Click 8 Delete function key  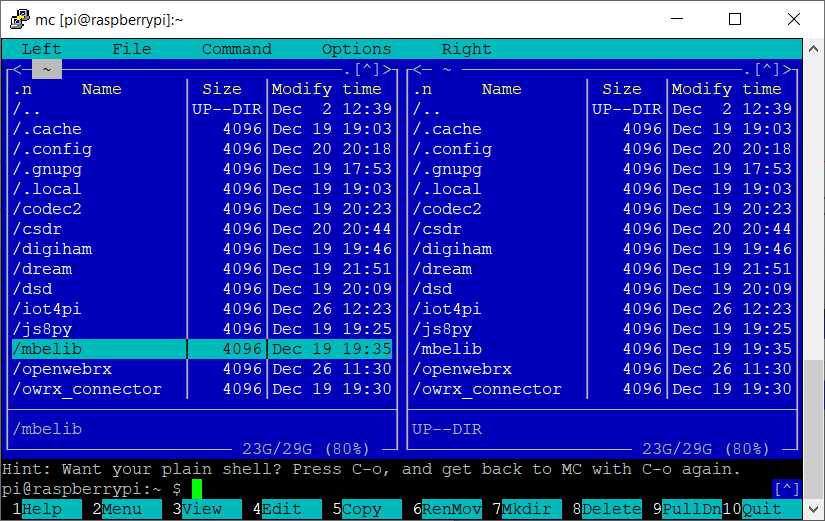point(607,509)
